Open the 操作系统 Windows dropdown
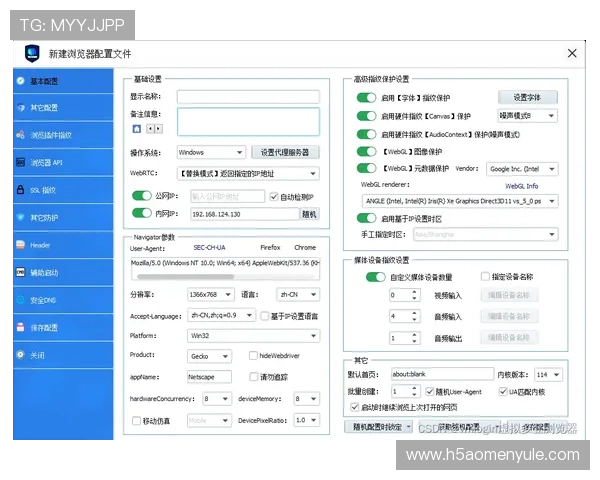The image size is (600, 480). click(x=211, y=152)
